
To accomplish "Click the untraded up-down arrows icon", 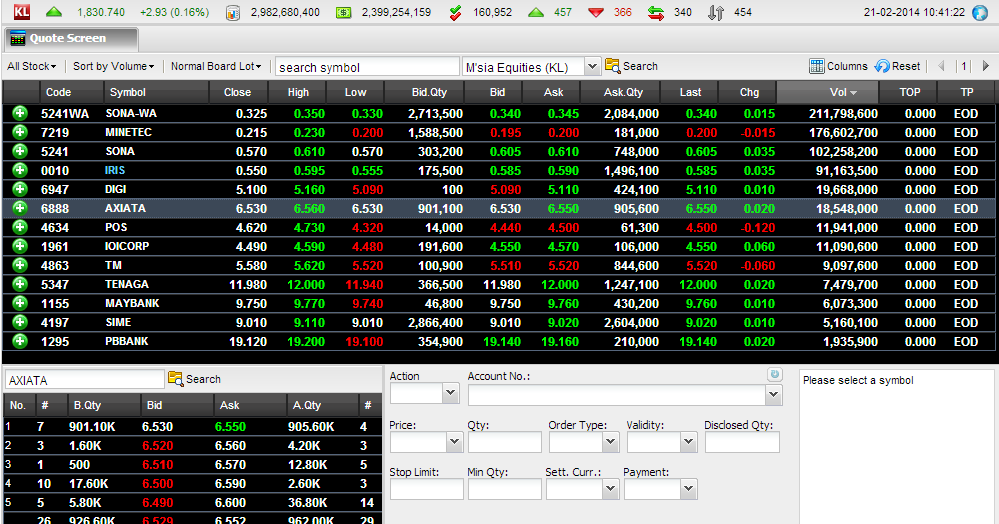I will [715, 12].
